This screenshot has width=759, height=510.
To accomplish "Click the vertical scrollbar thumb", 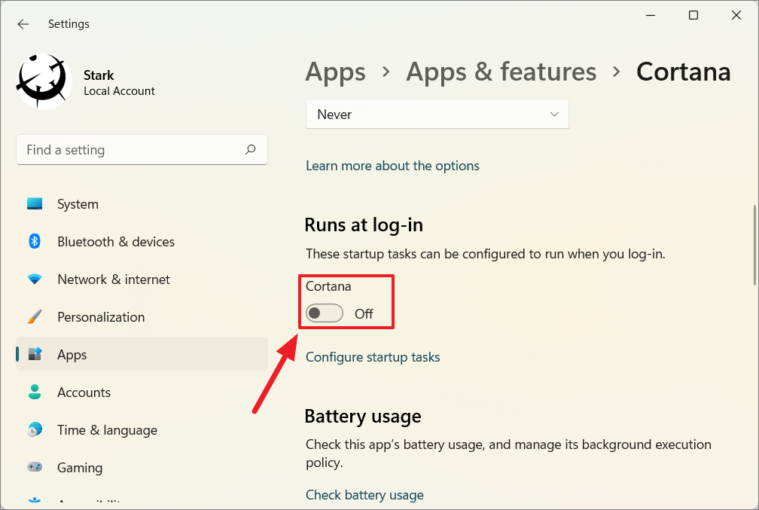I will coord(754,245).
